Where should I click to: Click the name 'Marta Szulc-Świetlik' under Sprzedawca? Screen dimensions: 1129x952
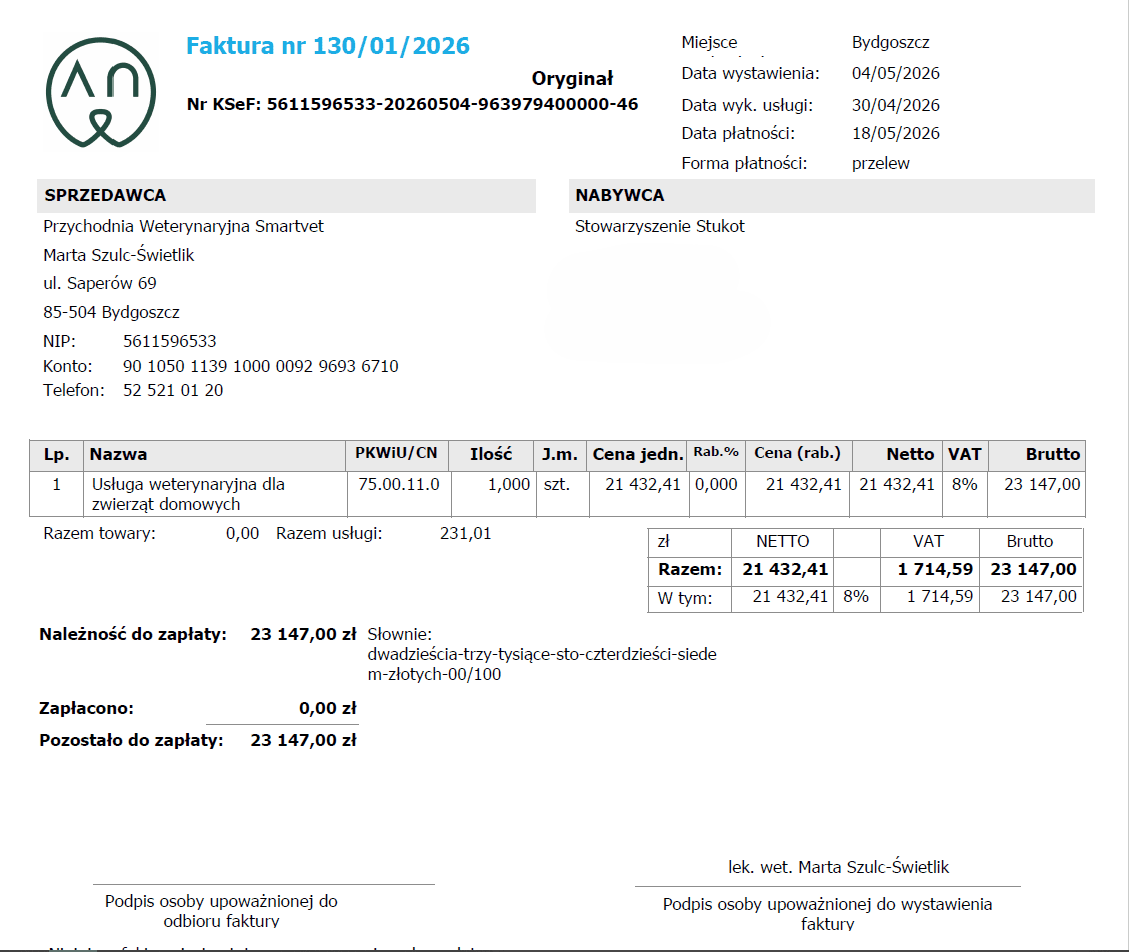[x=119, y=255]
